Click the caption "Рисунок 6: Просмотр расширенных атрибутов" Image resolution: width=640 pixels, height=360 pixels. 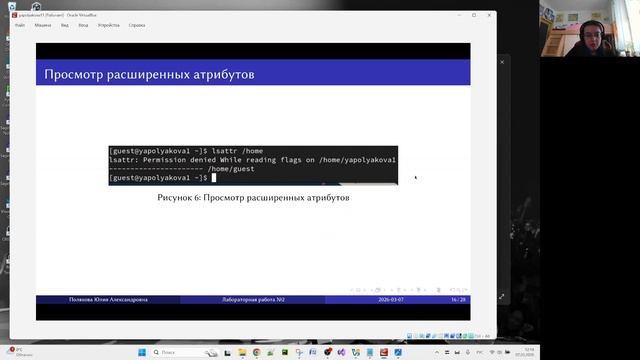[x=253, y=198]
